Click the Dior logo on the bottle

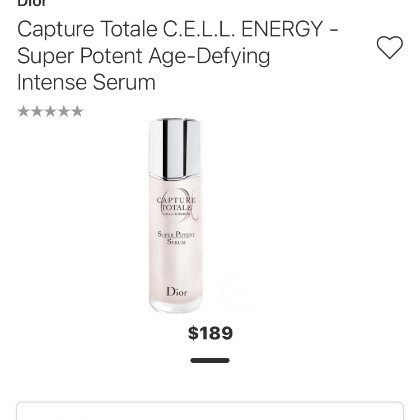click(177, 292)
